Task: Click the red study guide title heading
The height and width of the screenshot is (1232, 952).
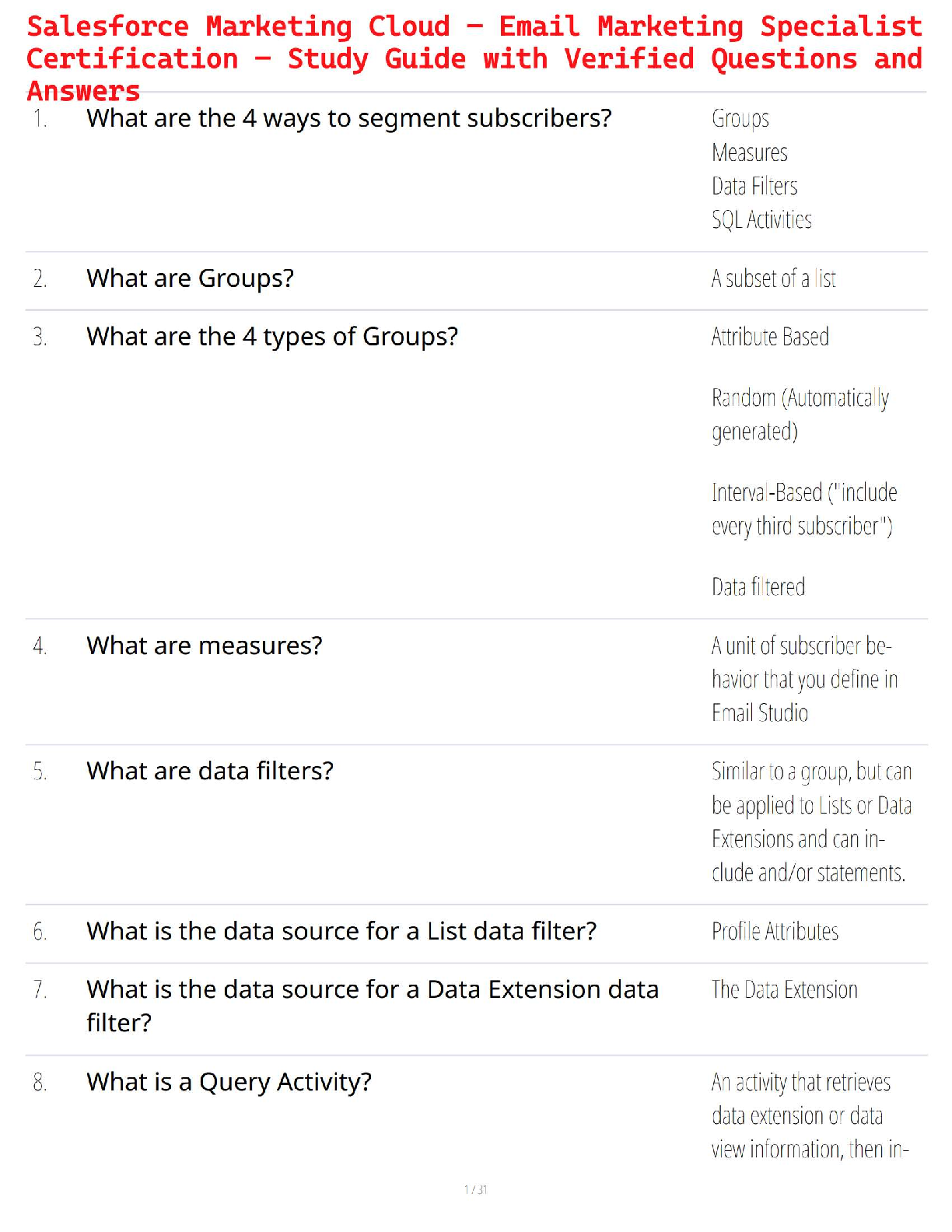Action: [x=474, y=58]
